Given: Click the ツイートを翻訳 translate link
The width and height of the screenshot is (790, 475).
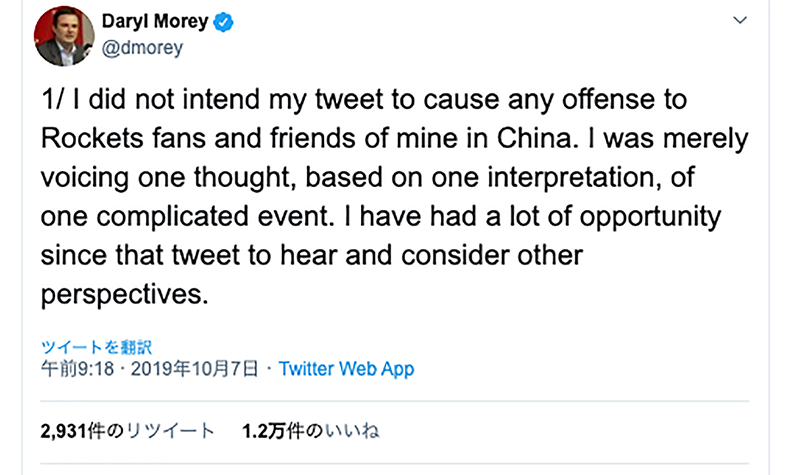Looking at the screenshot, I should (96, 347).
